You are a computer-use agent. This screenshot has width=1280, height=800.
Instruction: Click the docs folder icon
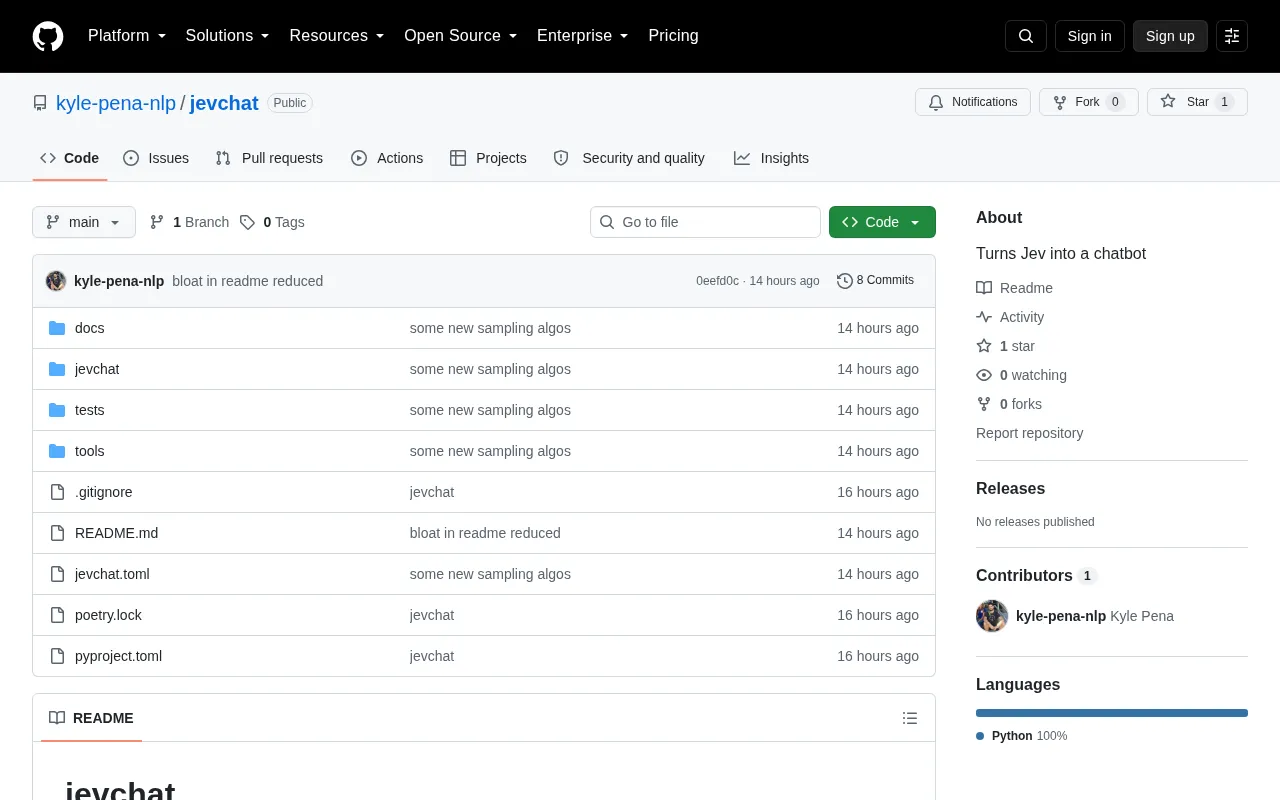(57, 328)
